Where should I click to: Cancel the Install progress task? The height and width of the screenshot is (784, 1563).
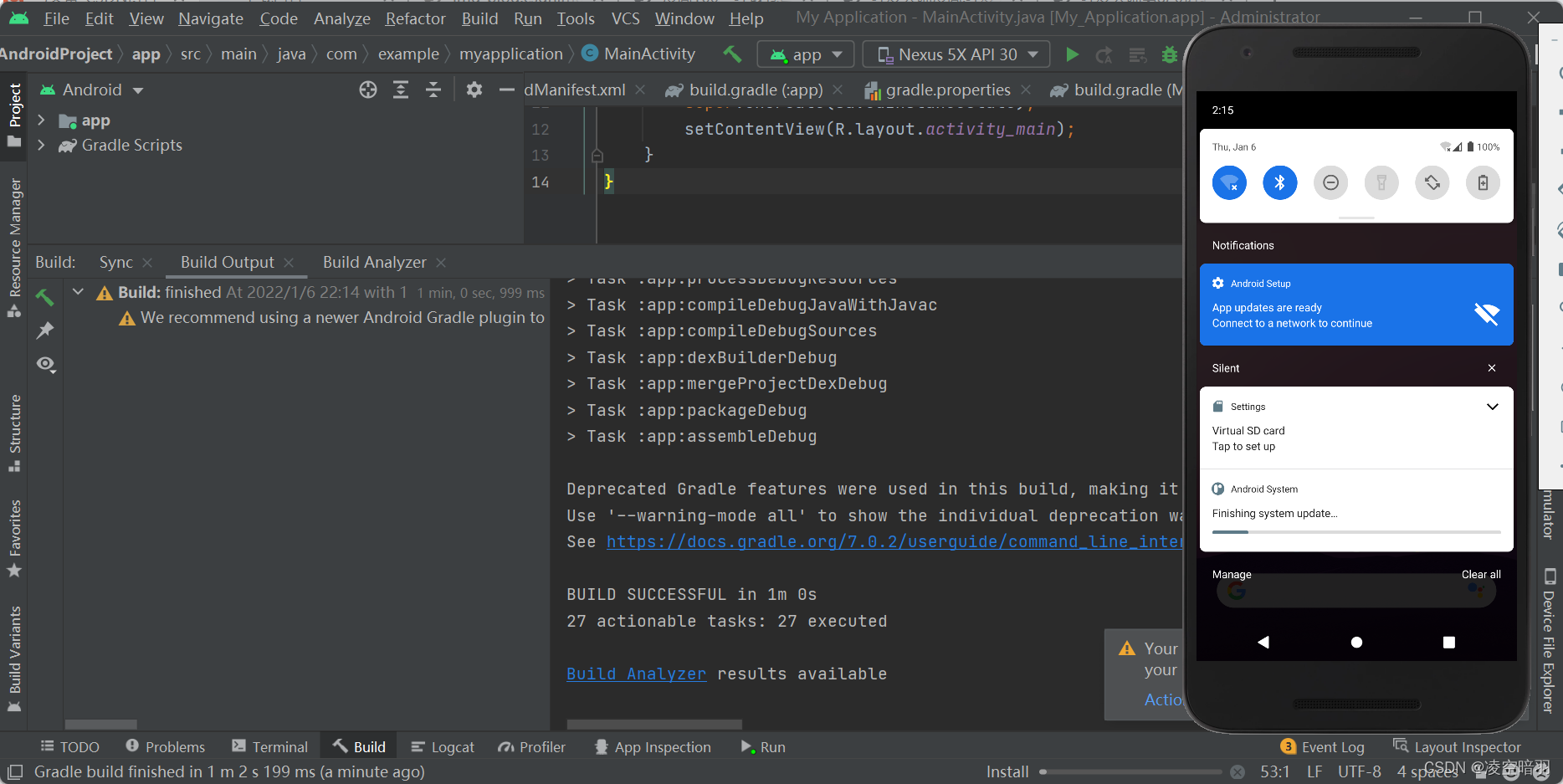pos(1238,771)
